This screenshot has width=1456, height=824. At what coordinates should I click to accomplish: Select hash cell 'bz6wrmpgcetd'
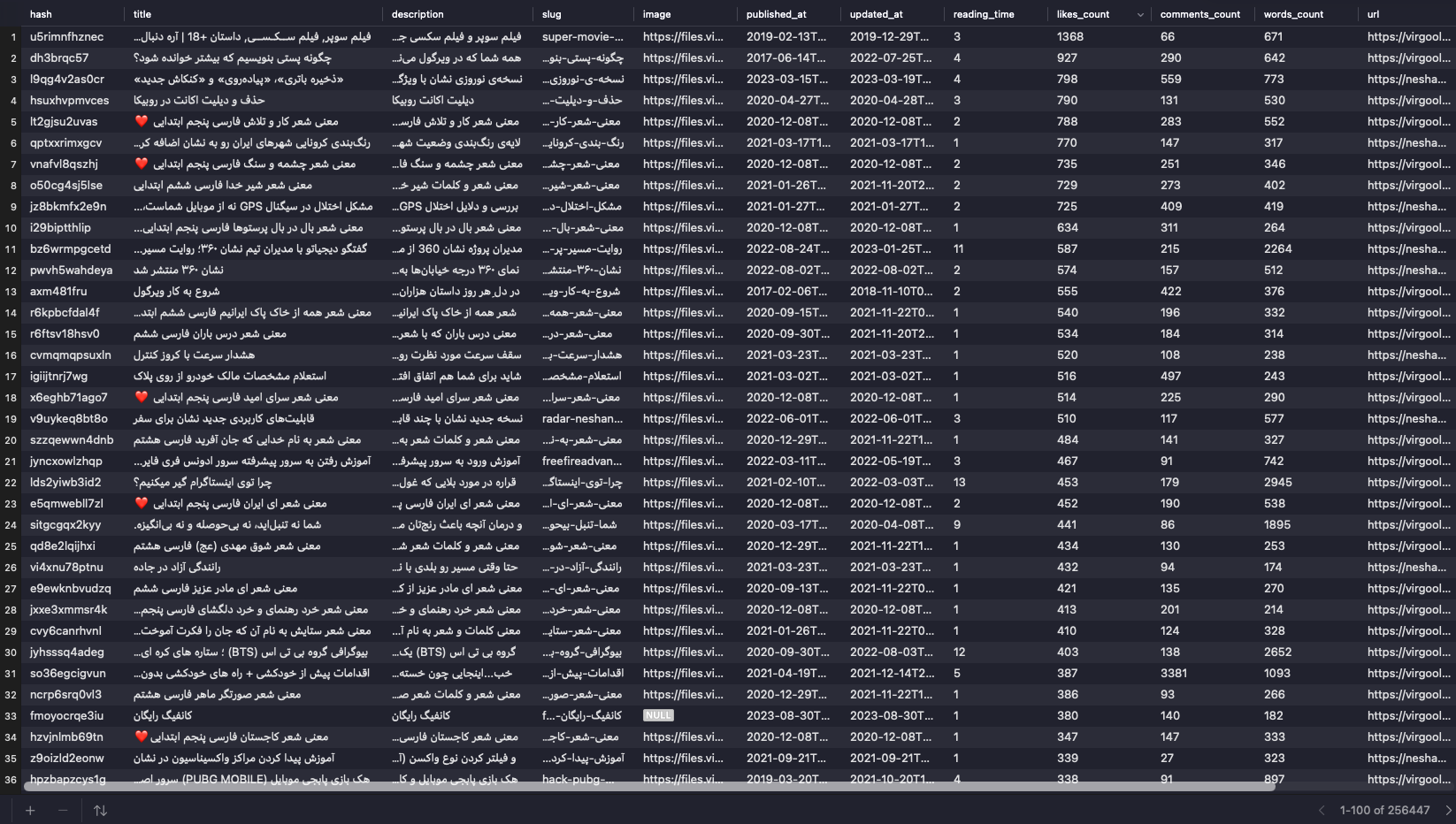point(73,249)
